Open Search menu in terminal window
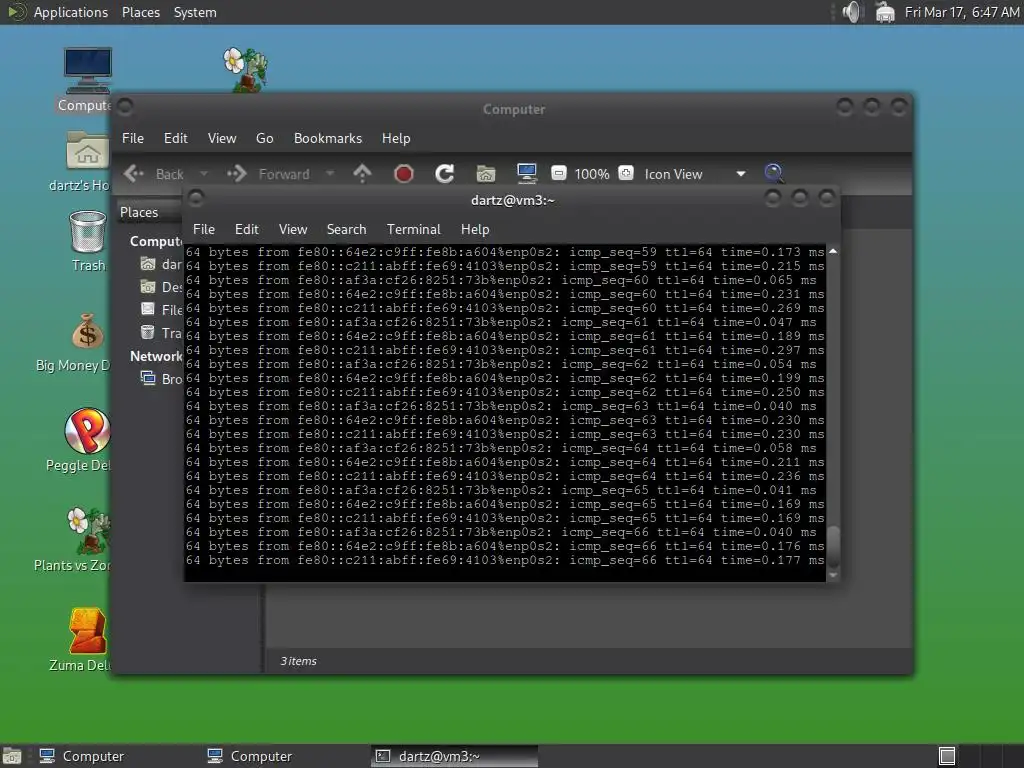This screenshot has height=768, width=1024. tap(346, 229)
